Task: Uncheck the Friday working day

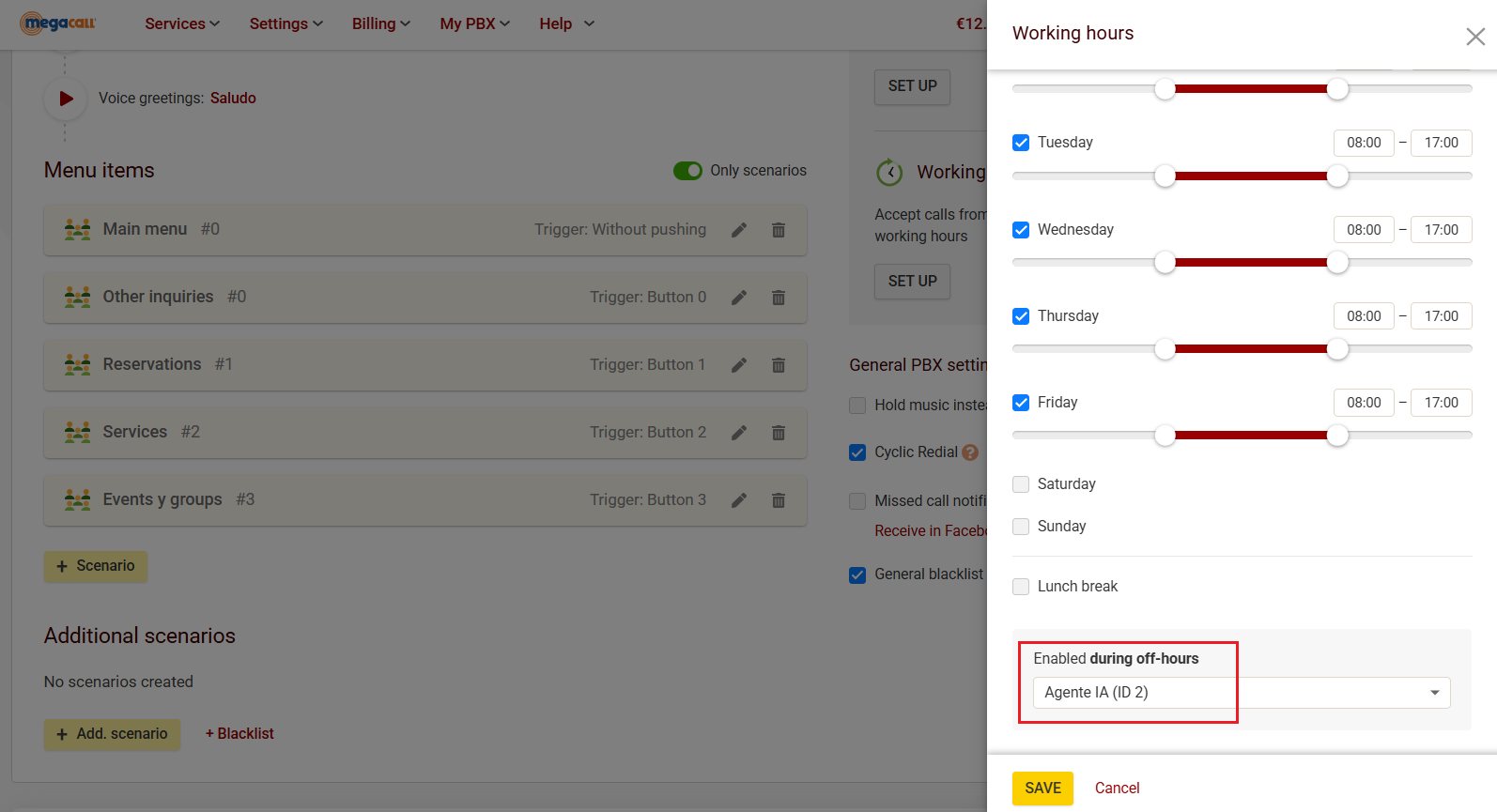Action: point(1021,403)
